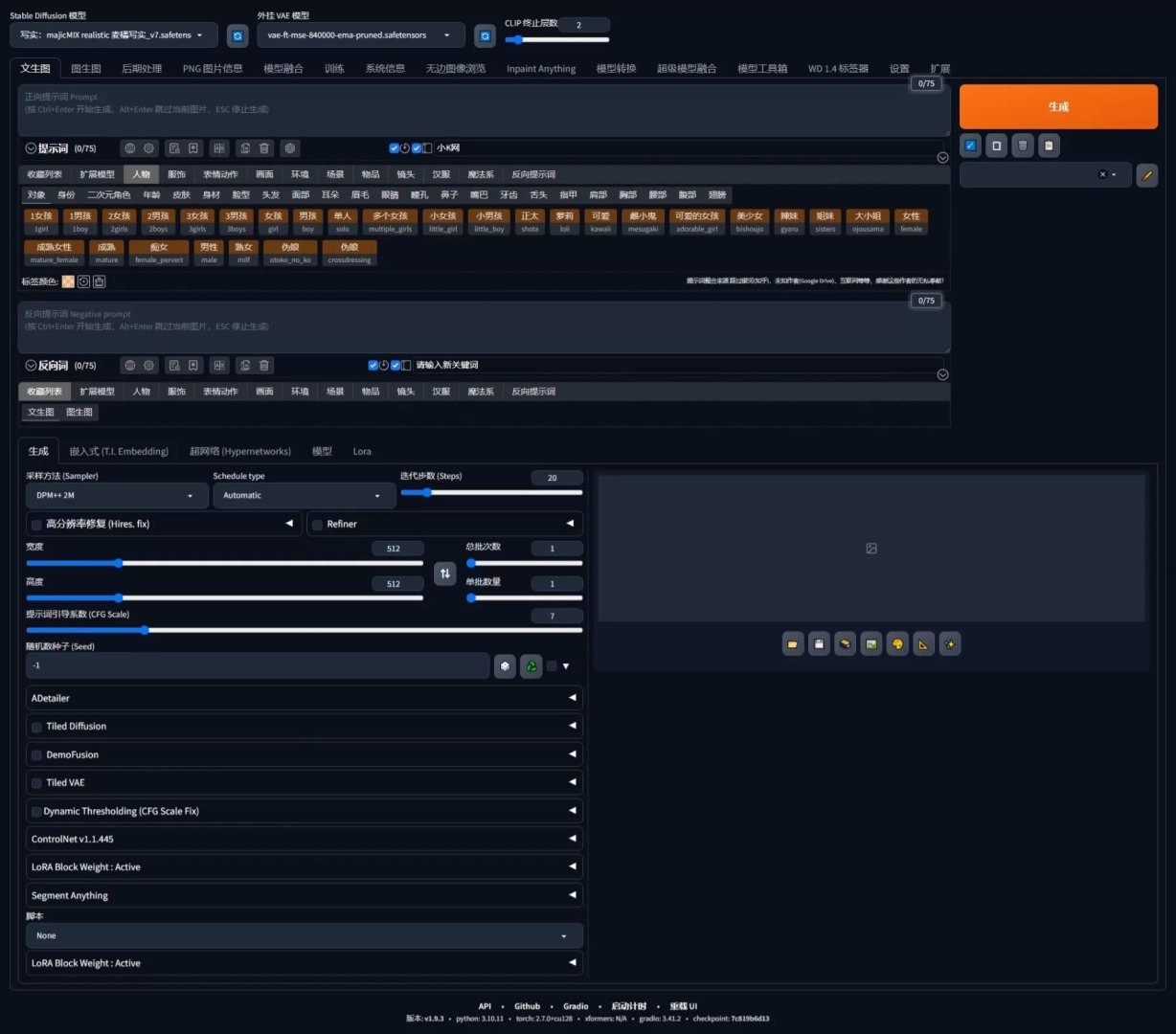
Task: Click the clipboard paste icon under generate button
Action: 1049,146
